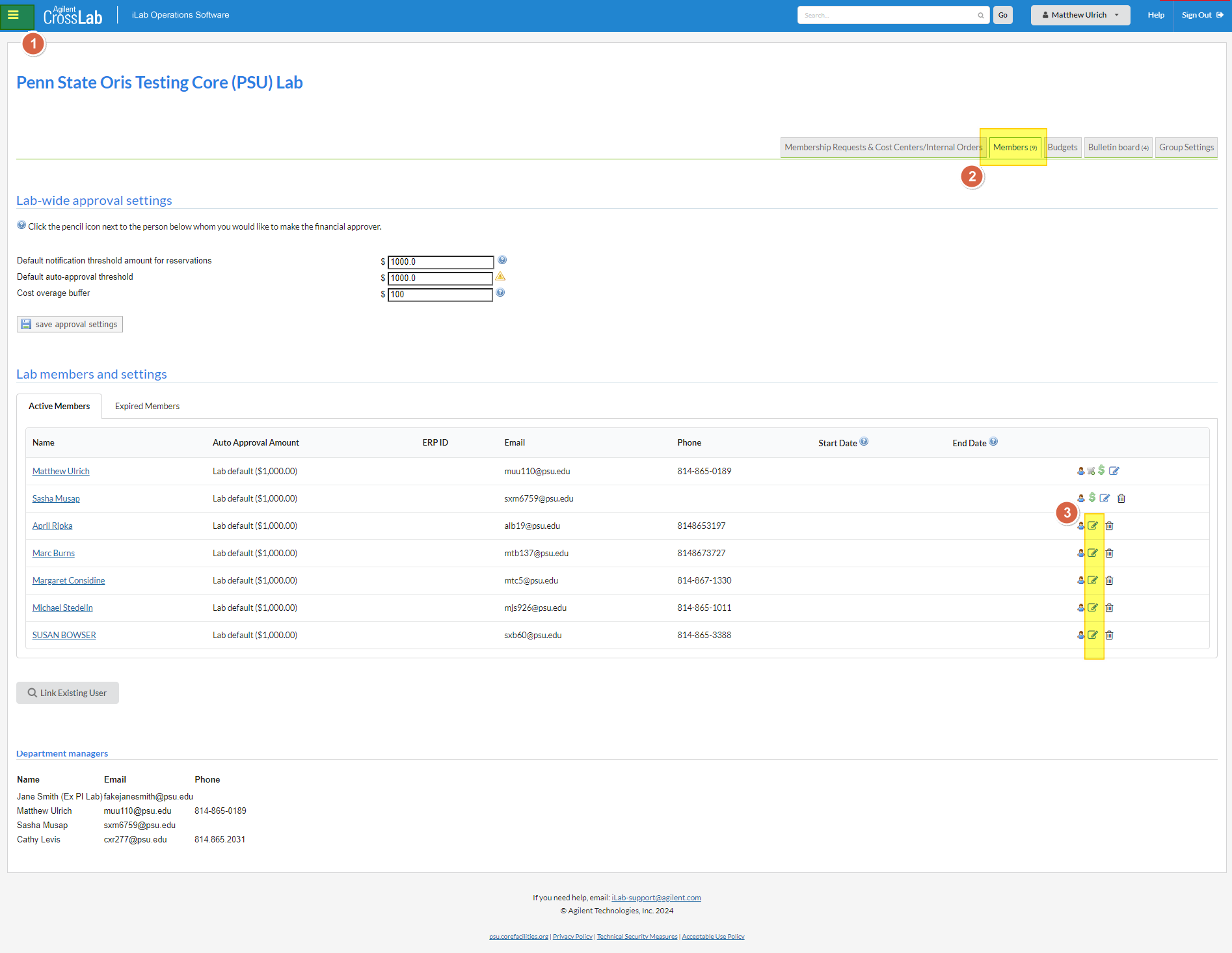Open the Help link in the header
Screen dimensions: 1232x953
1156,15
